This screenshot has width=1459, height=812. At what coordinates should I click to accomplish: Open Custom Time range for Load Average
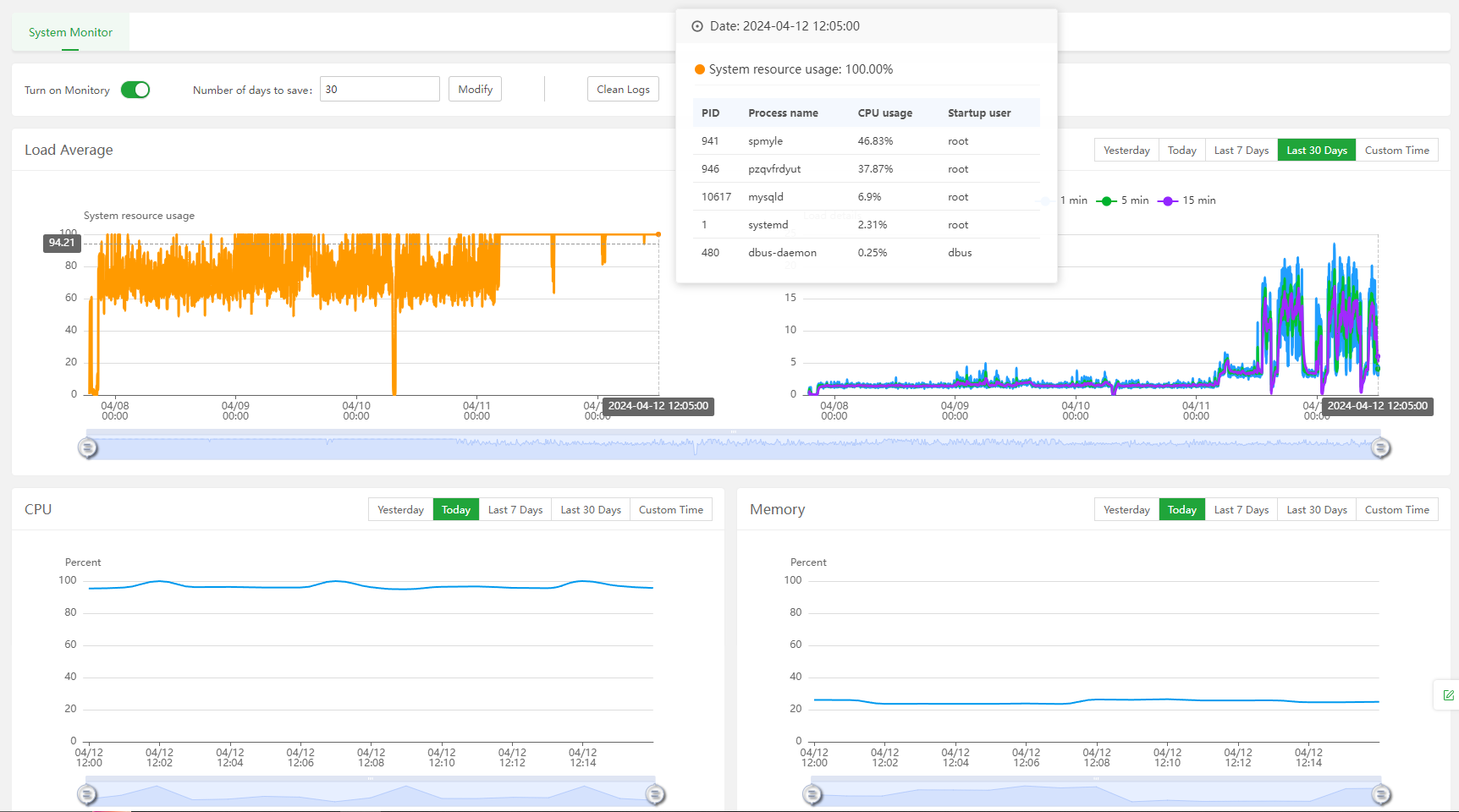[1396, 151]
